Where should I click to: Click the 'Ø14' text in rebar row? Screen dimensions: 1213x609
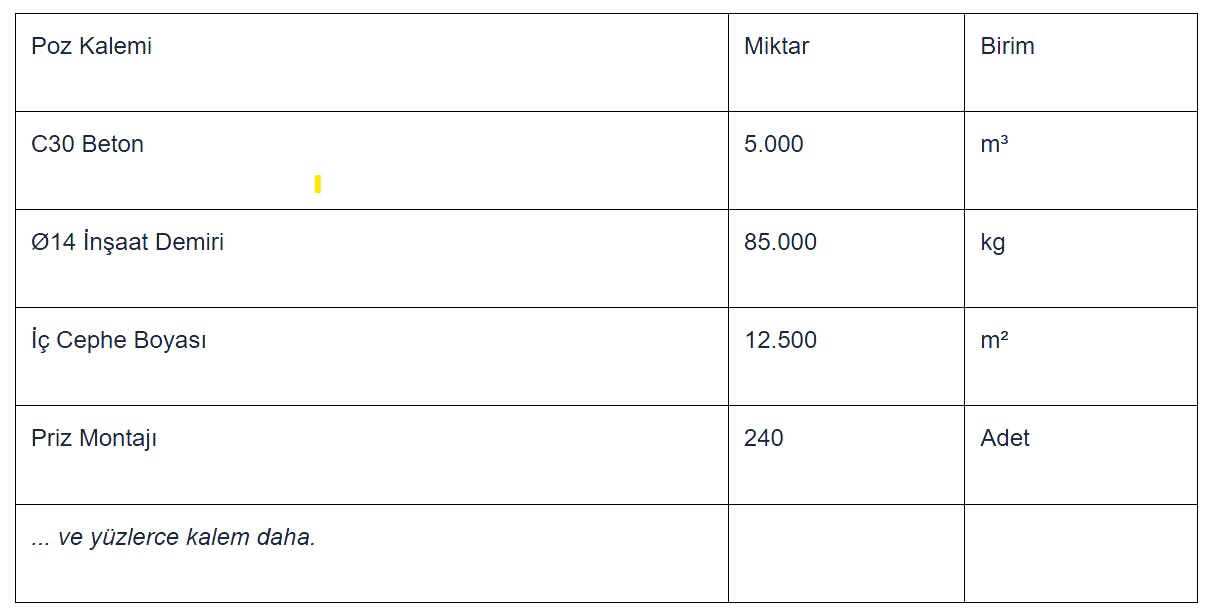click(x=53, y=242)
